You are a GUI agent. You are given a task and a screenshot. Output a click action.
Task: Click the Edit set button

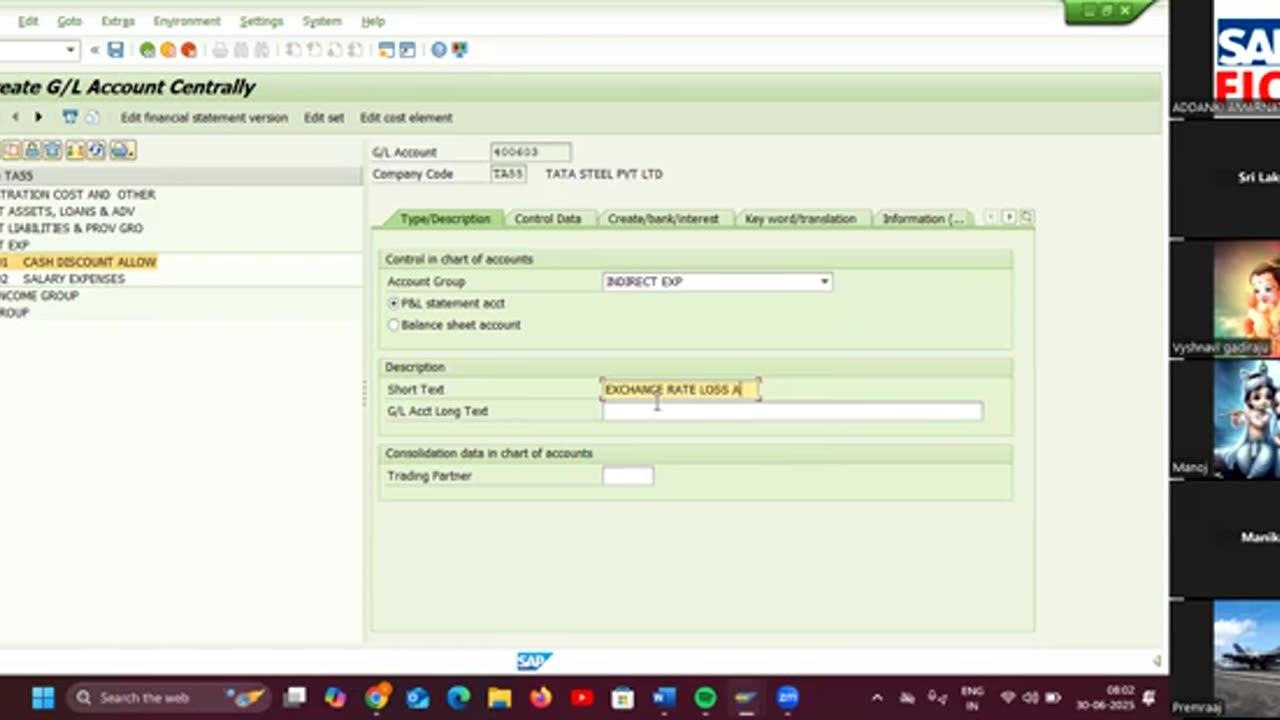[x=324, y=118]
